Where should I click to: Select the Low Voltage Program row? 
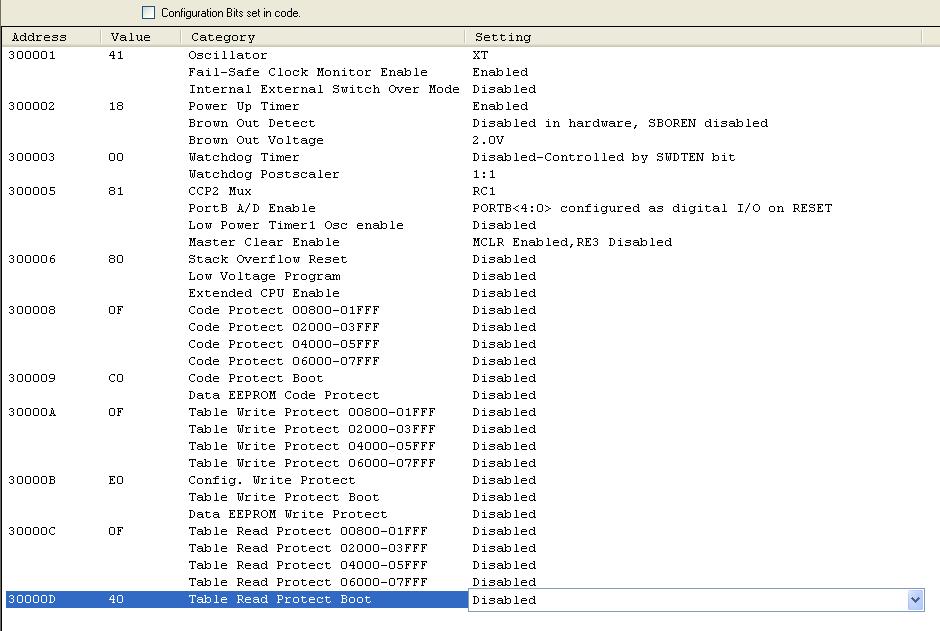tap(264, 276)
